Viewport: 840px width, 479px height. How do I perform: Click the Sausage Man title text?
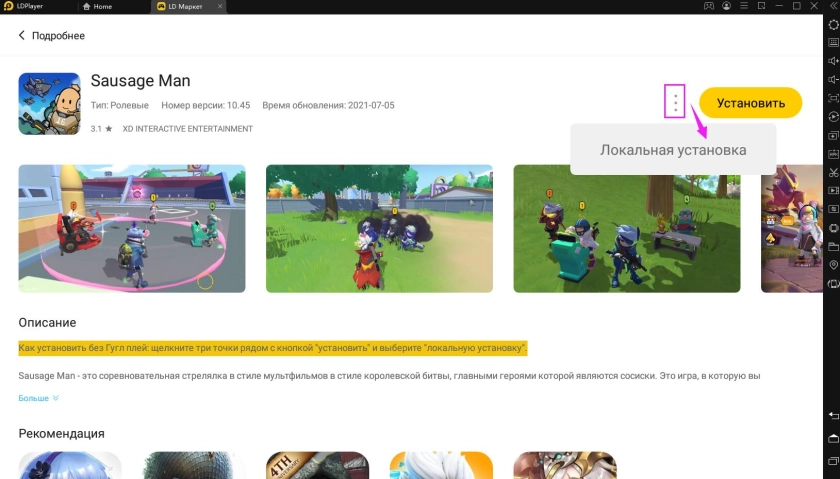coord(140,81)
